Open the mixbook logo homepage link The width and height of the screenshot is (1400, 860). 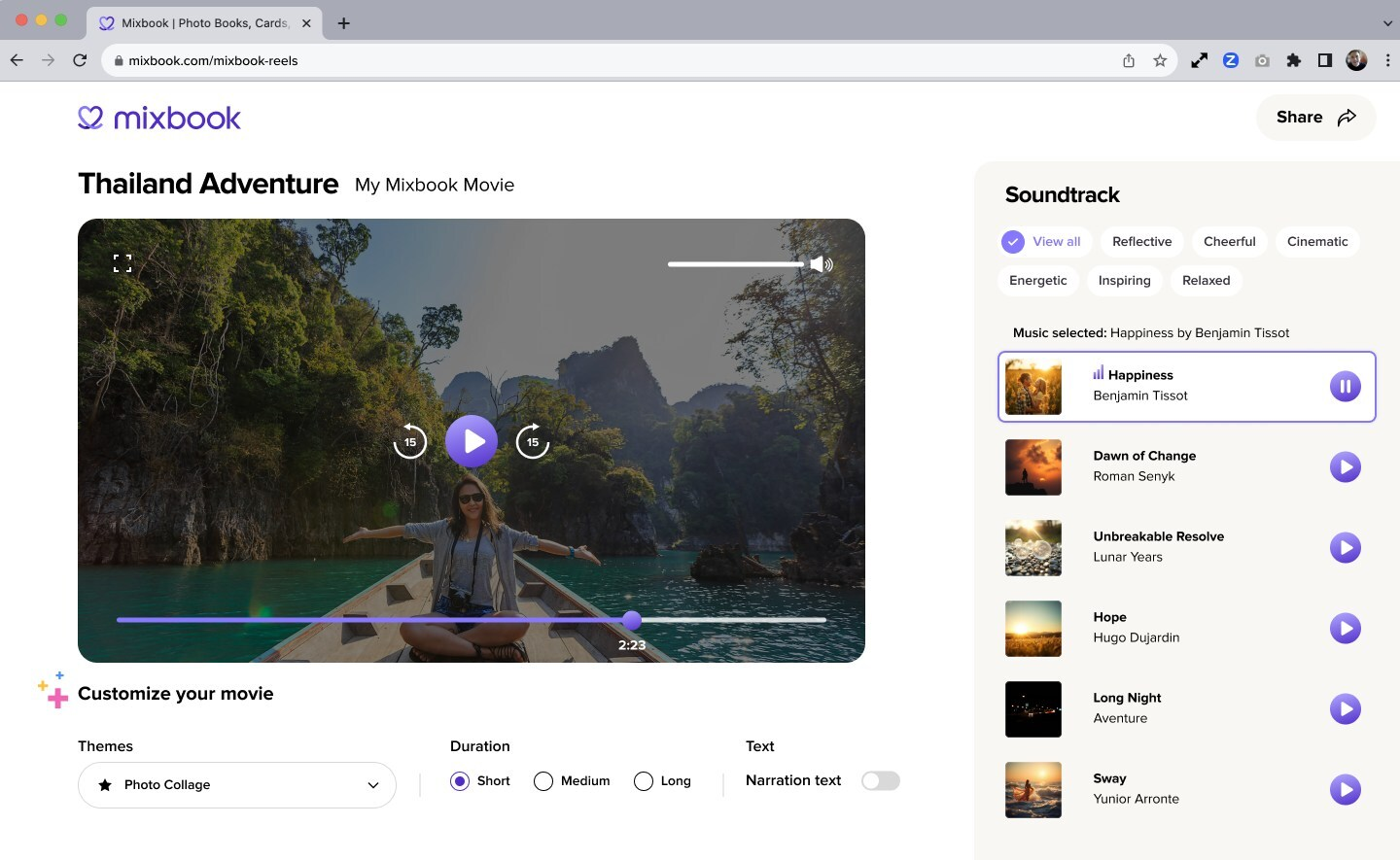(x=158, y=117)
